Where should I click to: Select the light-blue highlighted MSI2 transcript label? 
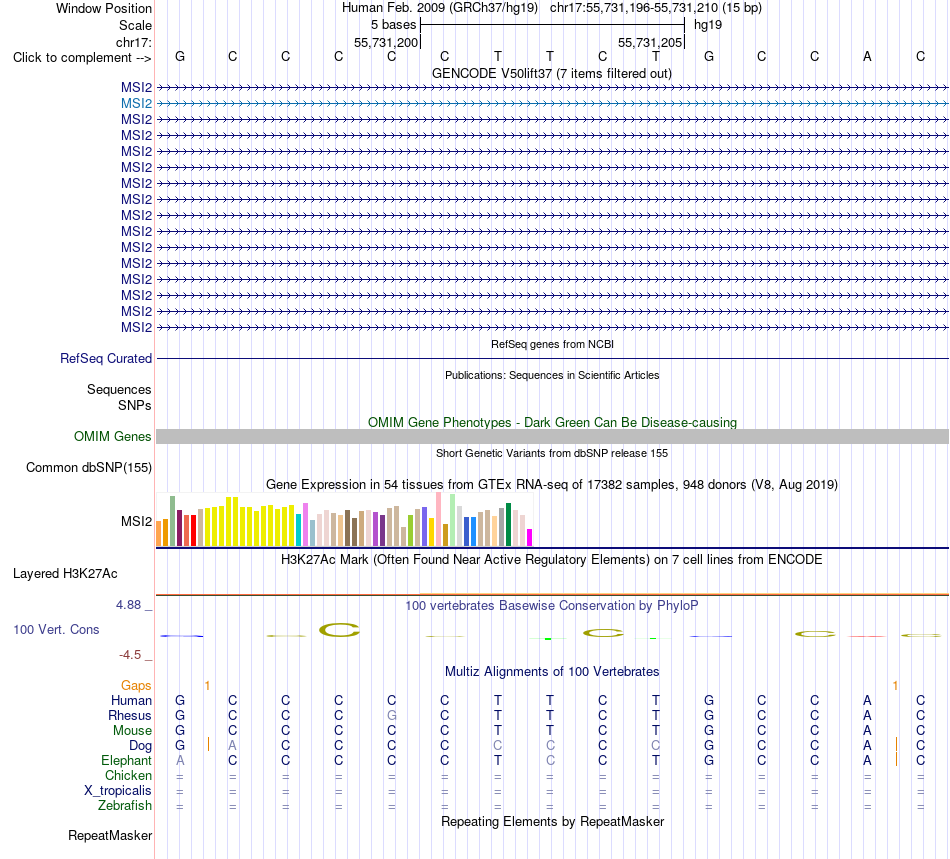coord(136,104)
